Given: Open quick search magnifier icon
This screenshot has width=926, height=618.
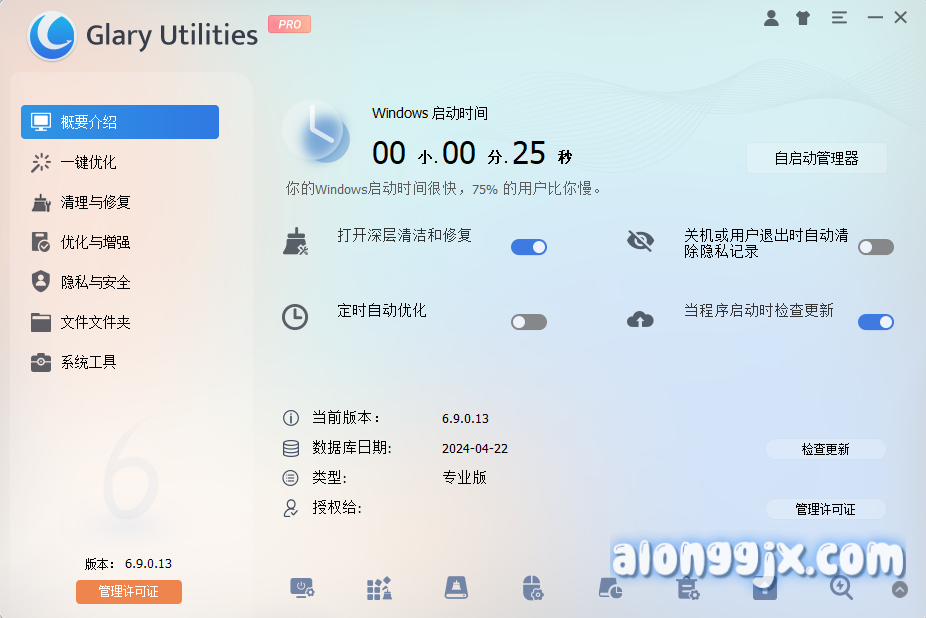Looking at the screenshot, I should [841, 588].
